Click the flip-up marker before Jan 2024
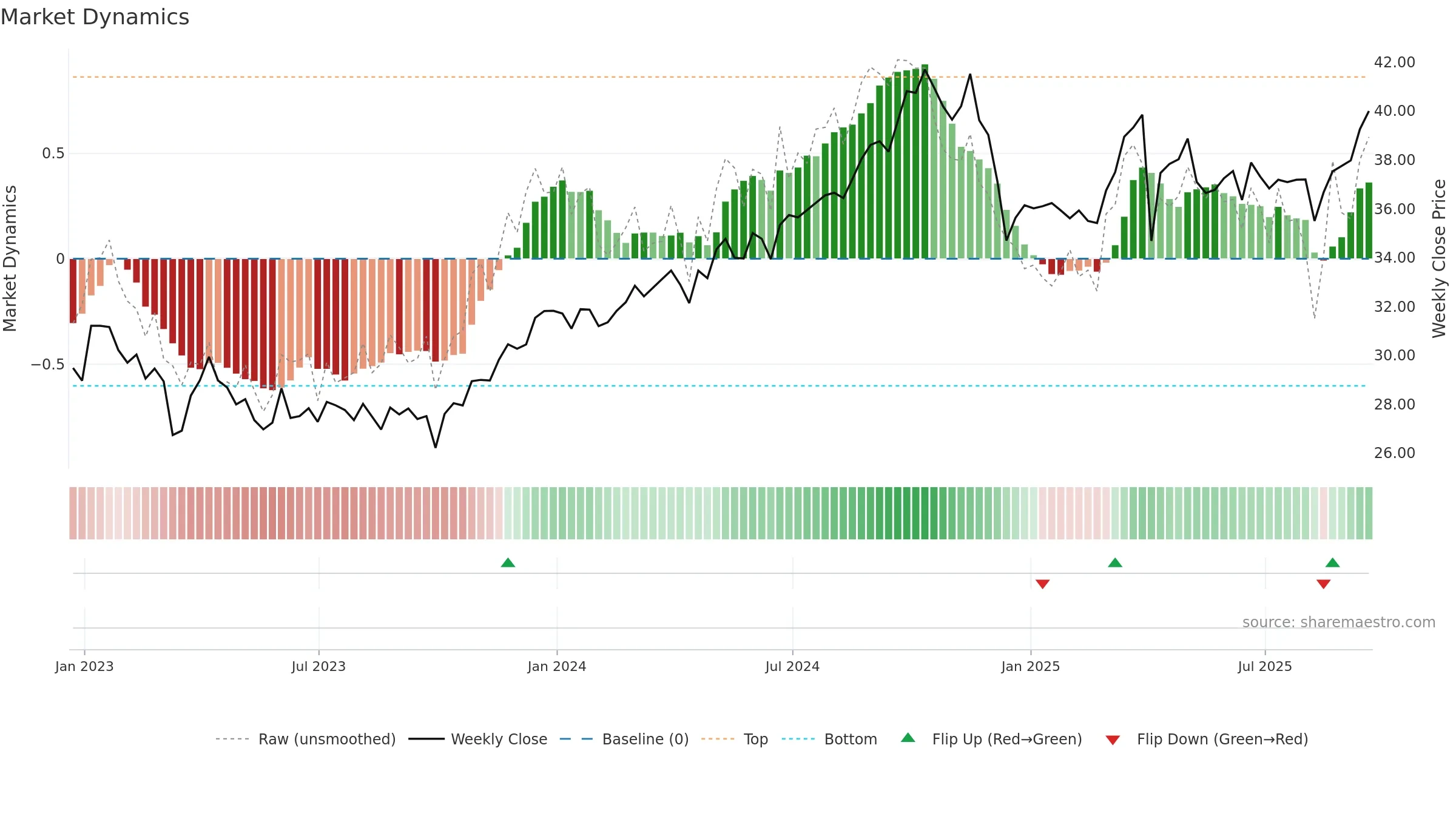The height and width of the screenshot is (819, 1456). (x=508, y=562)
